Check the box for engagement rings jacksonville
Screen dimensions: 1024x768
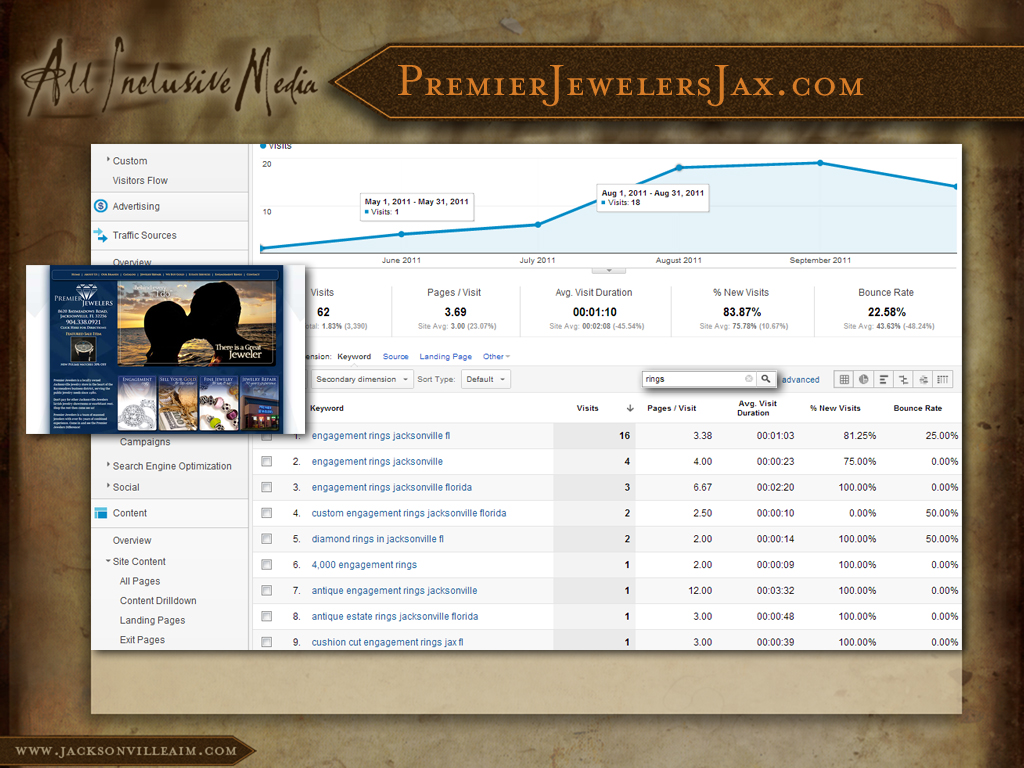tap(267, 462)
